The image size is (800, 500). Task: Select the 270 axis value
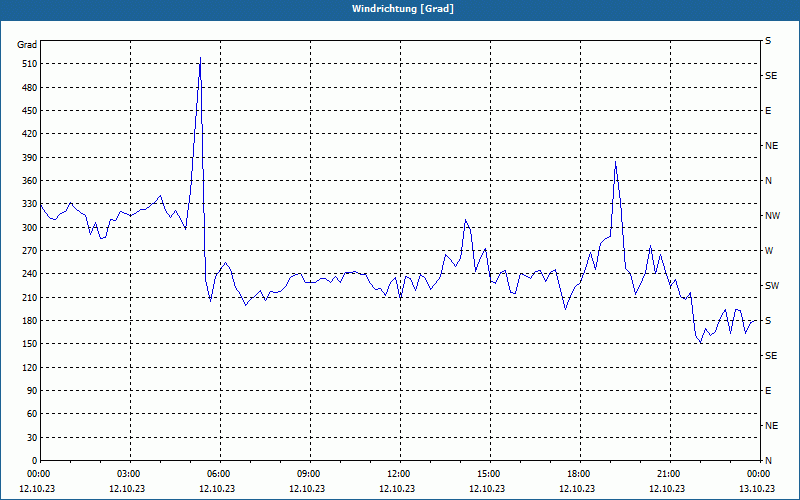pyautogui.click(x=29, y=251)
